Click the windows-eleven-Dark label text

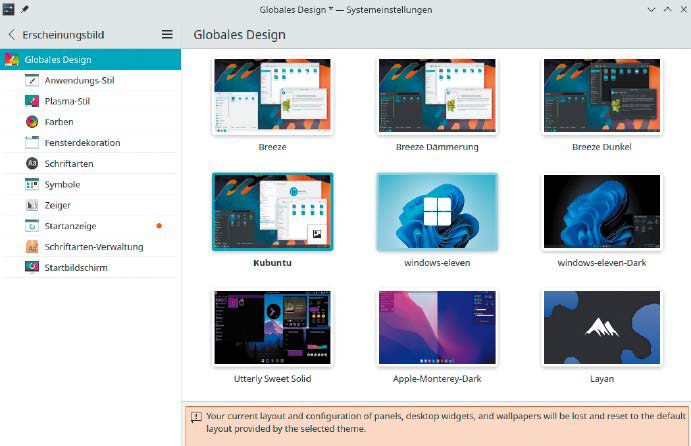click(602, 263)
